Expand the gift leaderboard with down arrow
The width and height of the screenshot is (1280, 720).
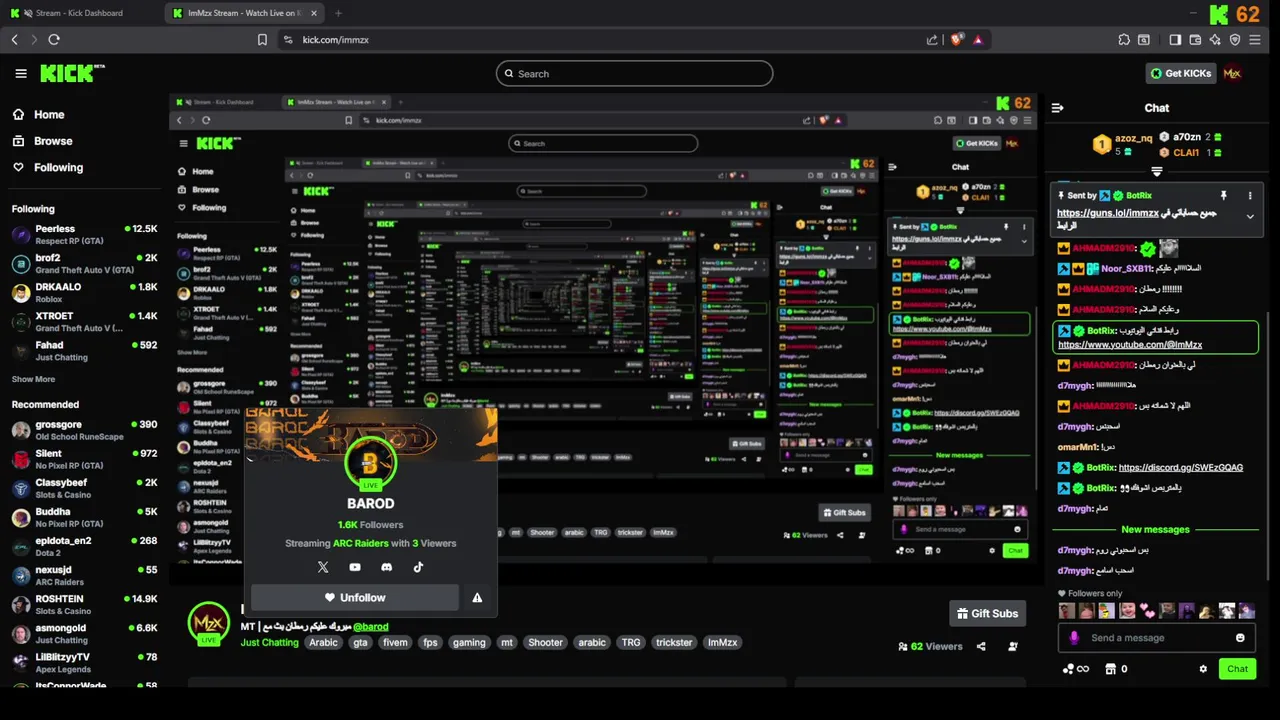(1157, 172)
